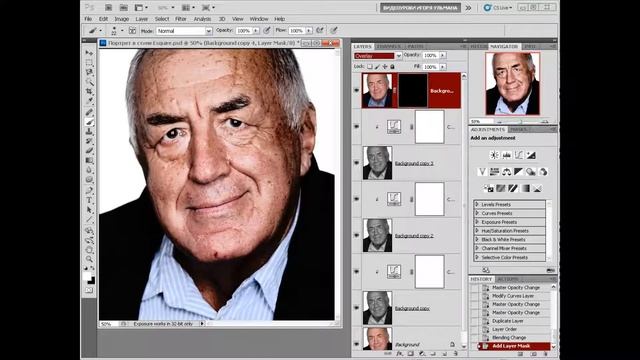
Task: Open the brush Opacity slider arrow
Action: [256, 31]
